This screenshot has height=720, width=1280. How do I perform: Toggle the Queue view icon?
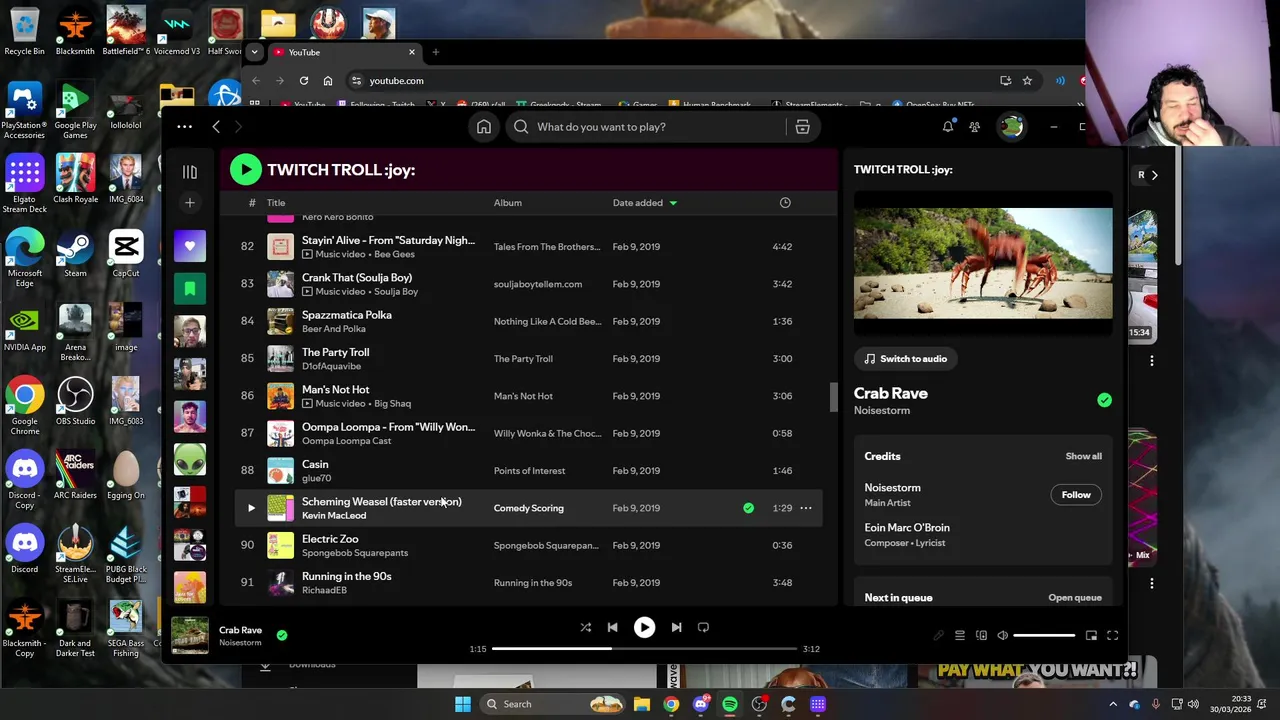click(x=959, y=636)
